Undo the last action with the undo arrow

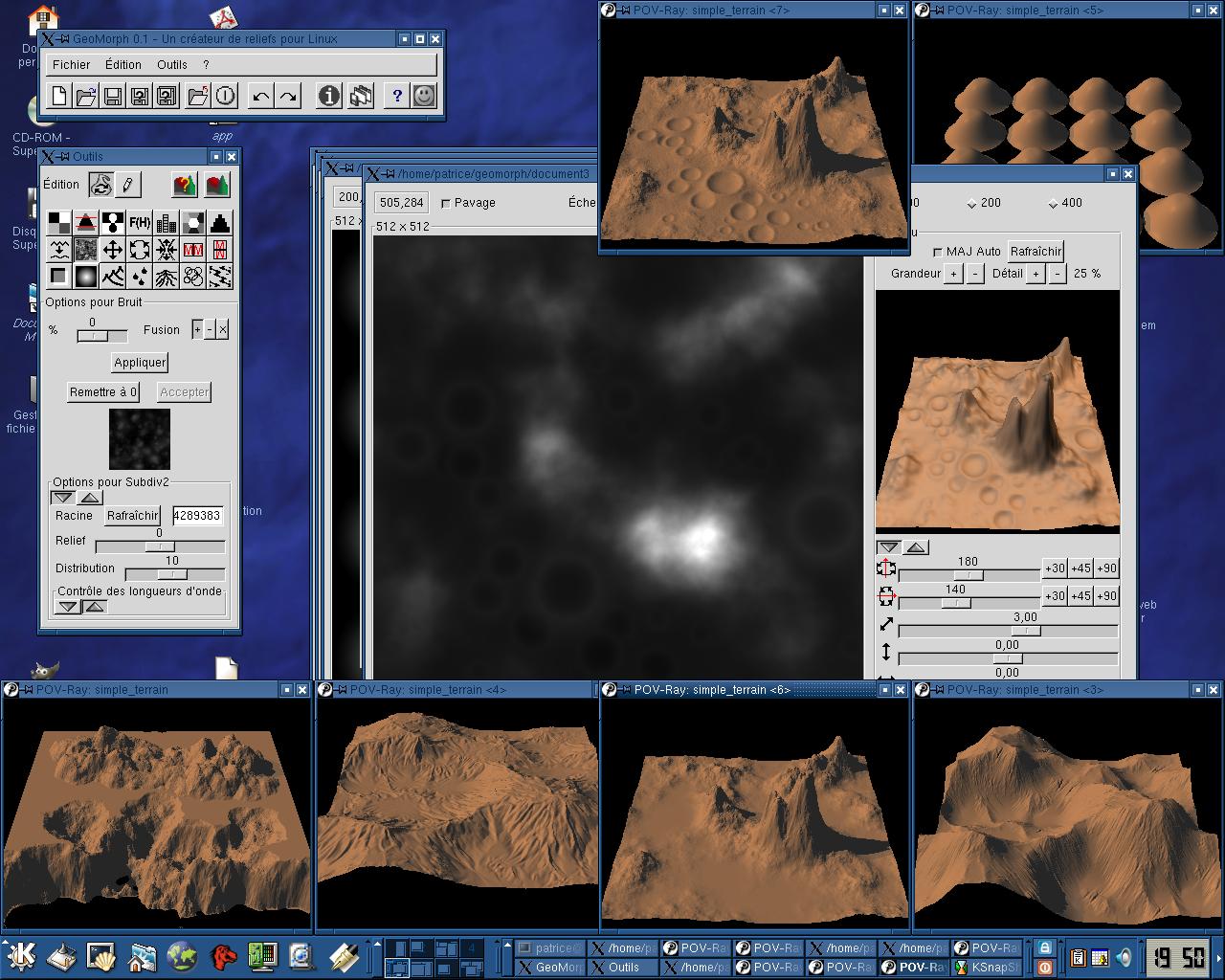point(260,96)
